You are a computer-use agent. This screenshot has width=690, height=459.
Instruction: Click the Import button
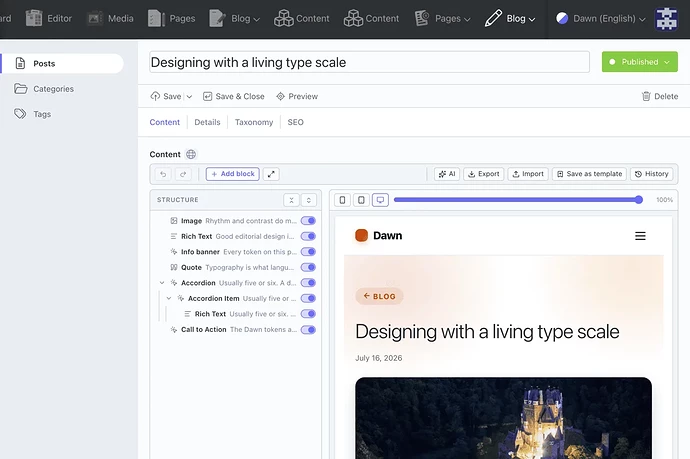[528, 174]
